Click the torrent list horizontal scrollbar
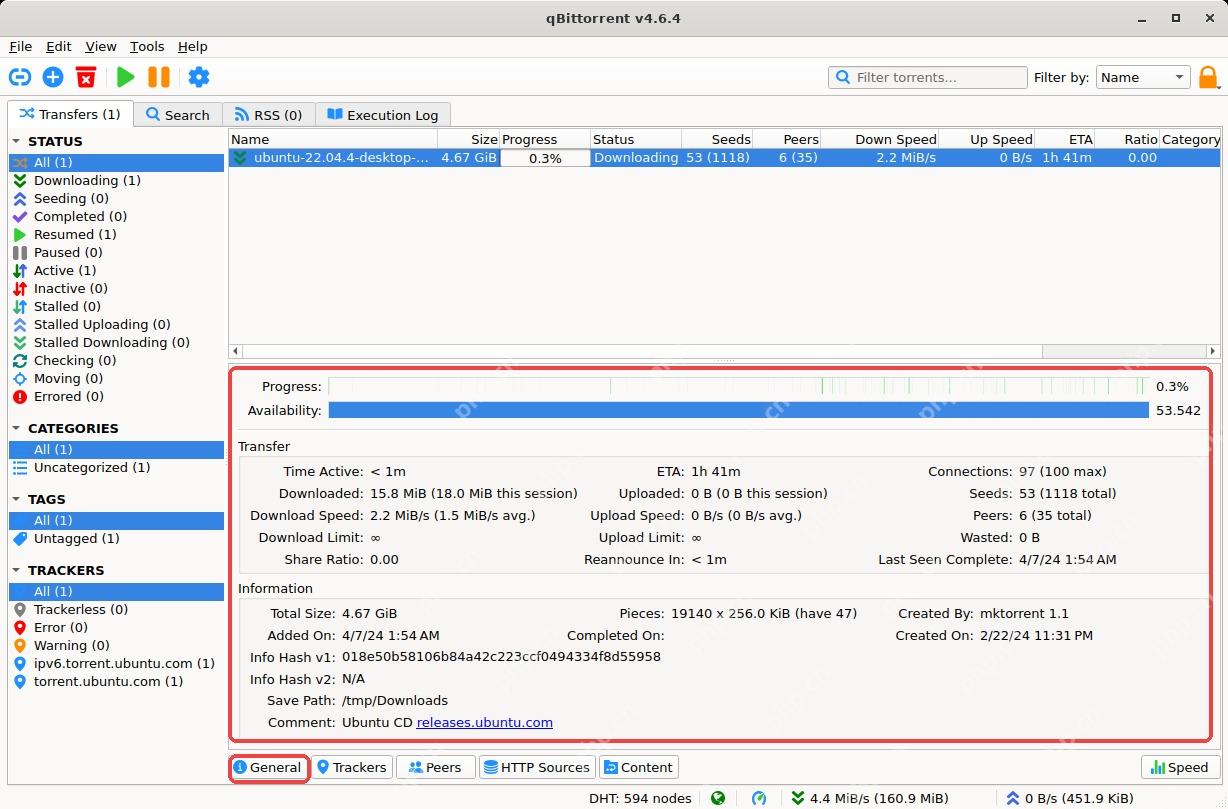Image resolution: width=1228 pixels, height=809 pixels. click(724, 352)
